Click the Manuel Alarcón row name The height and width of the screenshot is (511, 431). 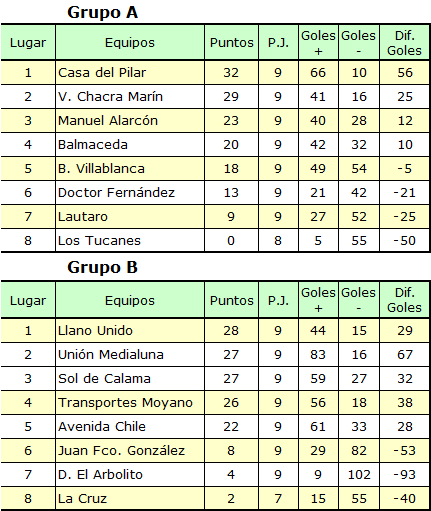click(108, 120)
